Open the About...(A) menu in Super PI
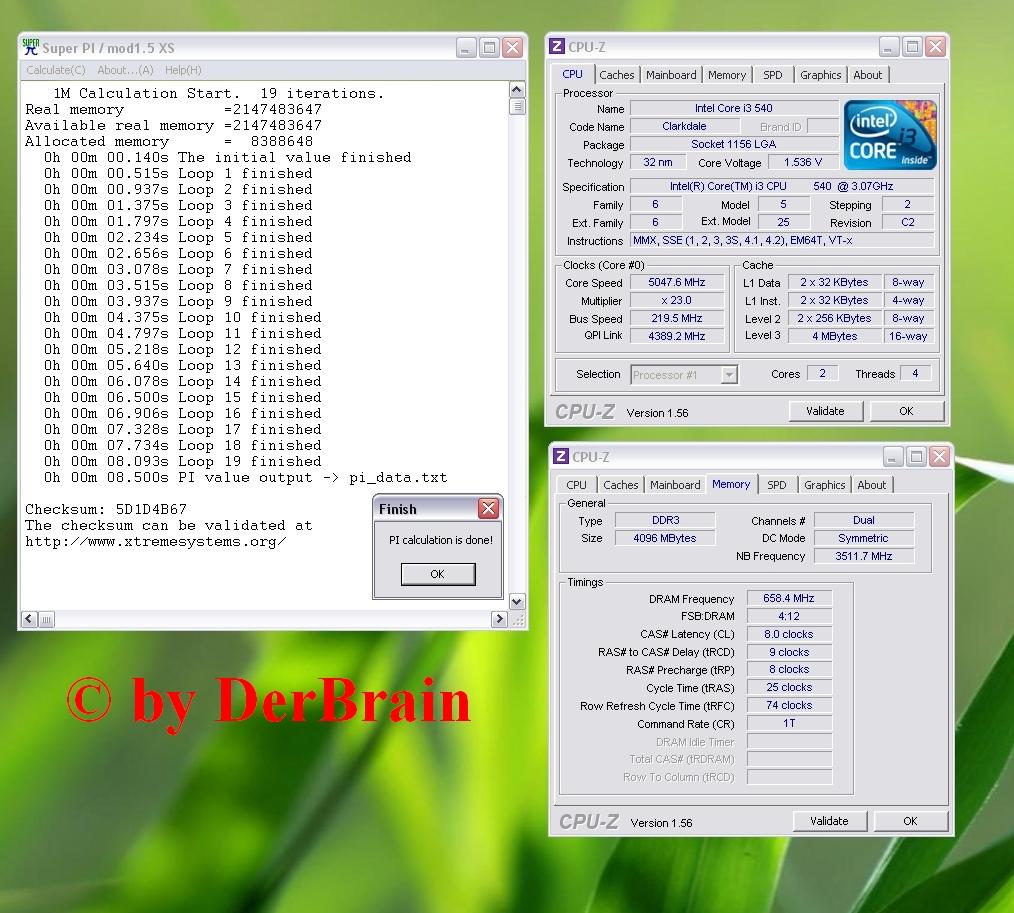 click(125, 70)
